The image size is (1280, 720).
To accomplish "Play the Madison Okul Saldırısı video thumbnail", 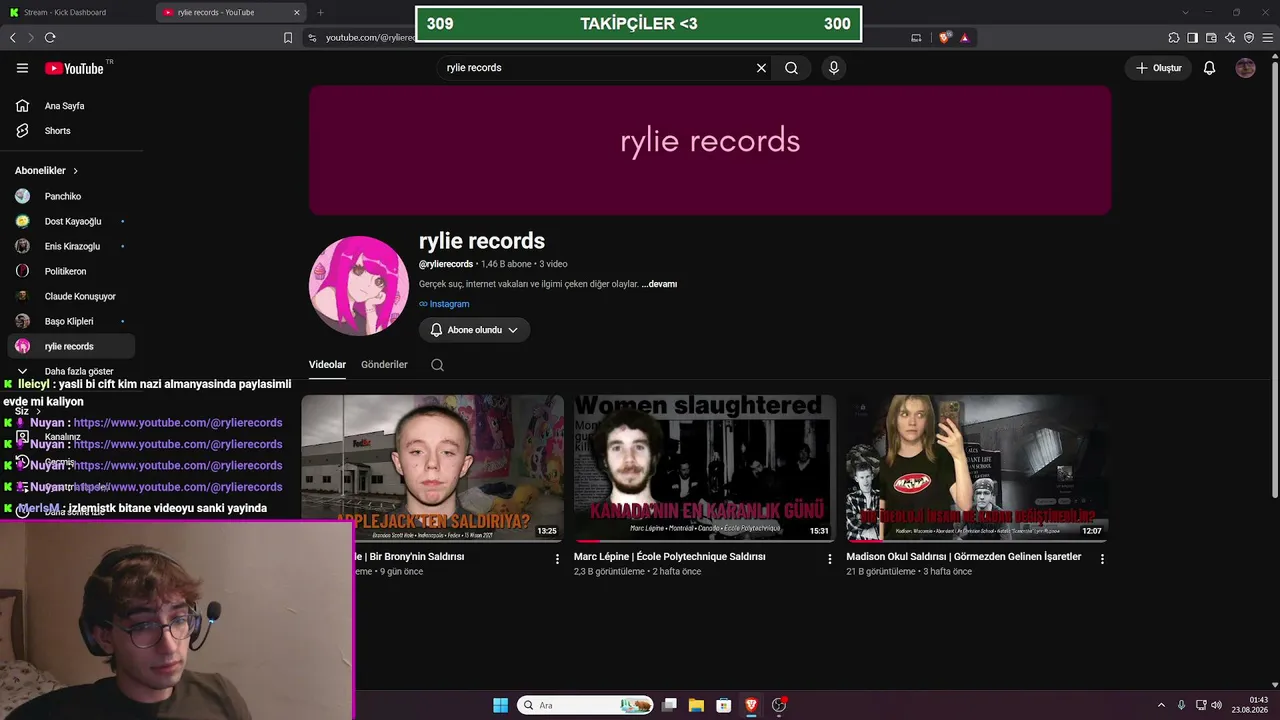I will pos(977,468).
